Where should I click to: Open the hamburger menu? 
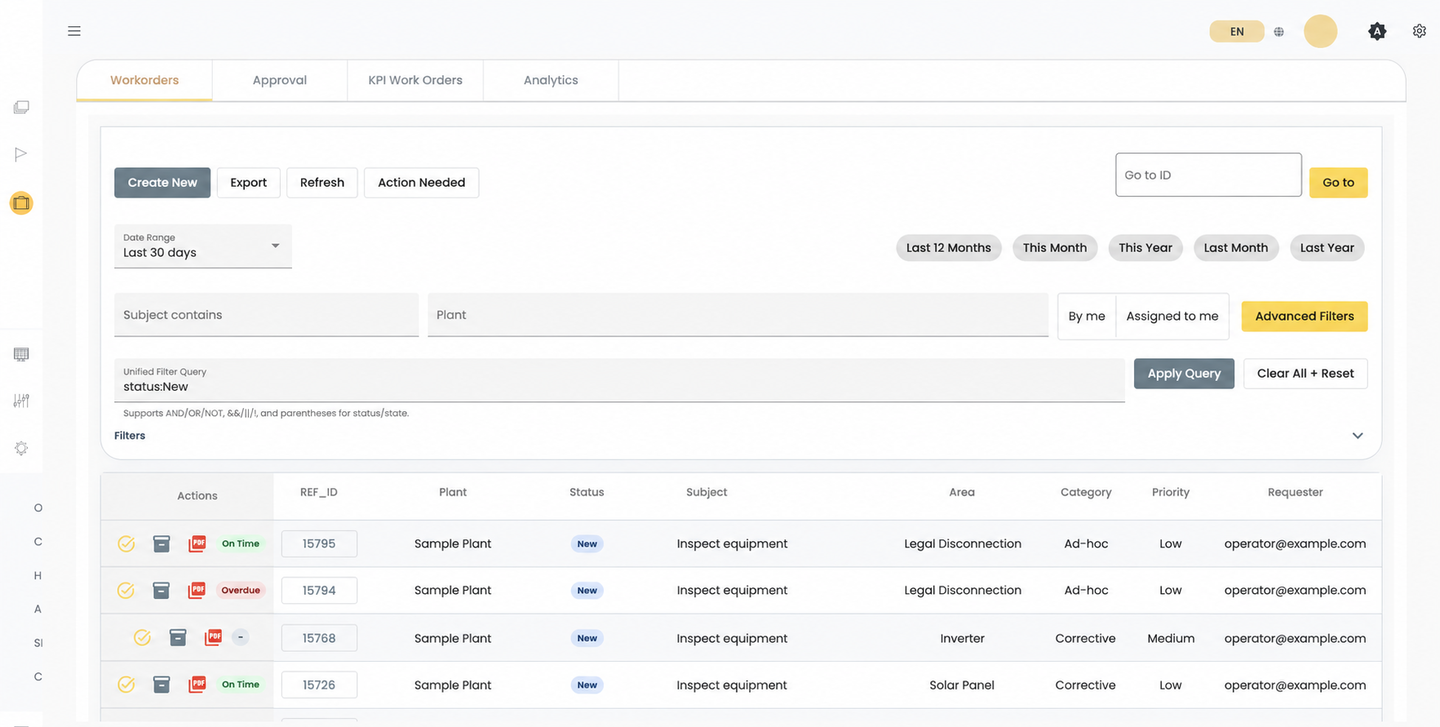(x=74, y=31)
